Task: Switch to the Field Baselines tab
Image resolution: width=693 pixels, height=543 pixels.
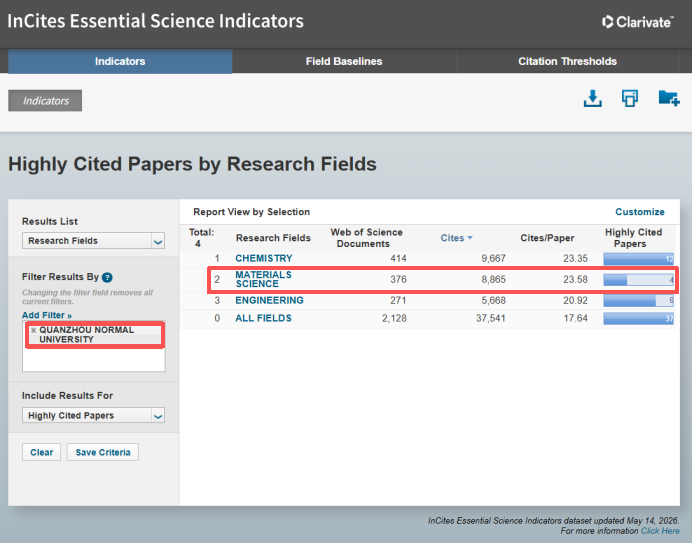Action: [344, 61]
